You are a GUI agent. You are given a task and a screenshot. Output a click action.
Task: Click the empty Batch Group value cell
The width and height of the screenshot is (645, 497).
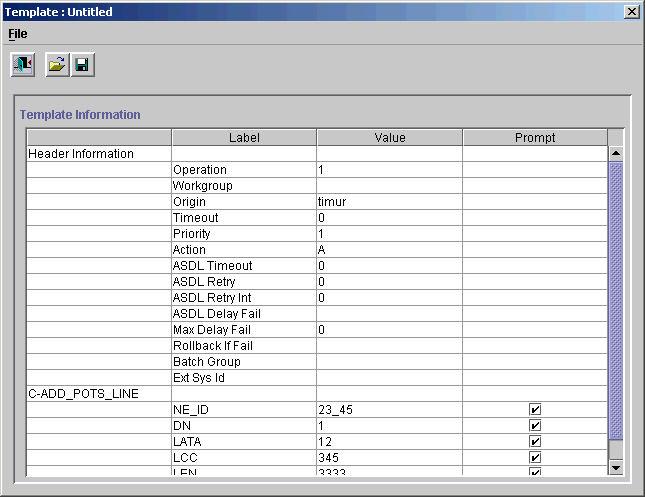(x=390, y=362)
